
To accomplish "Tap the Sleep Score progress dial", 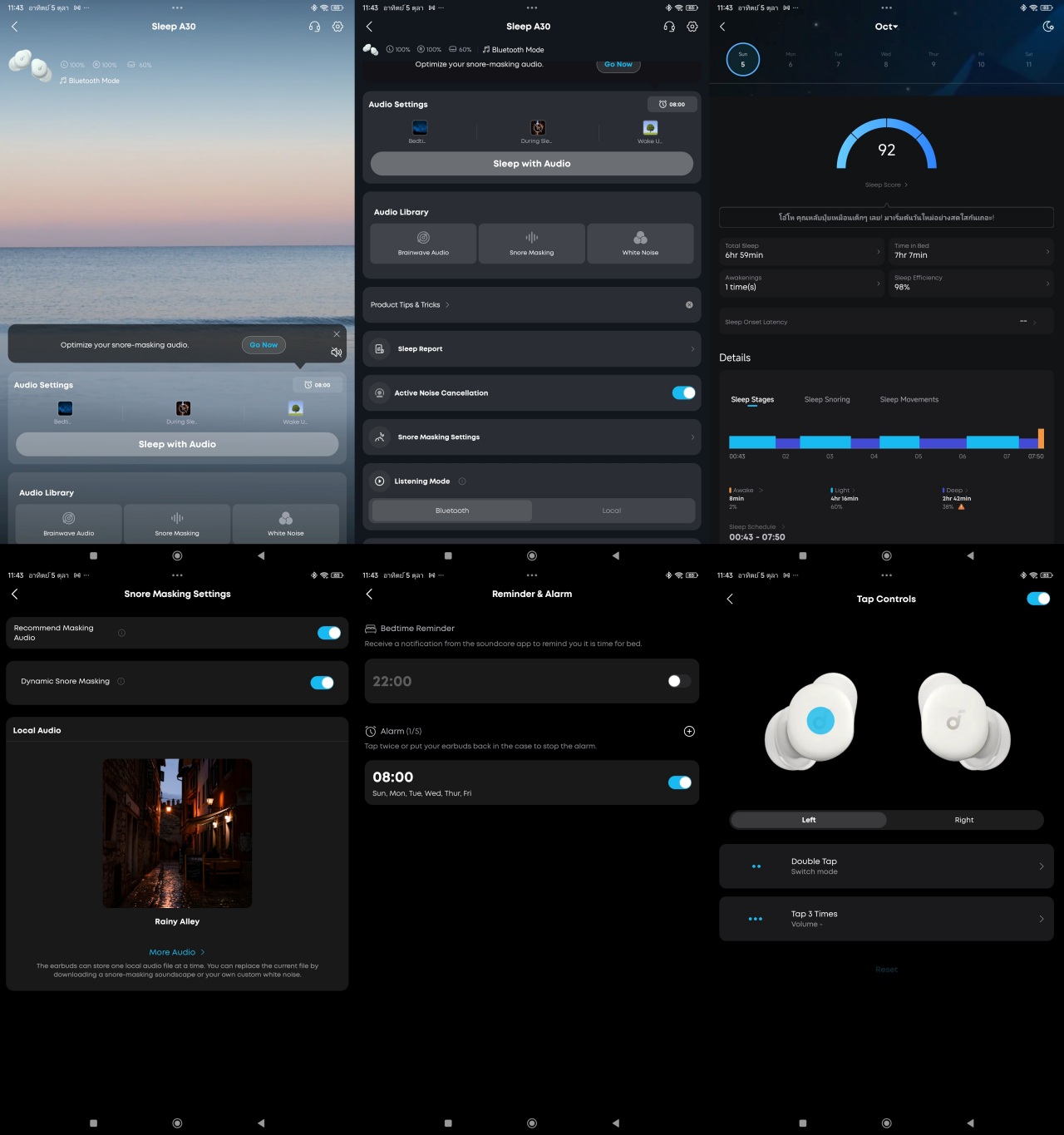I will pyautogui.click(x=886, y=150).
